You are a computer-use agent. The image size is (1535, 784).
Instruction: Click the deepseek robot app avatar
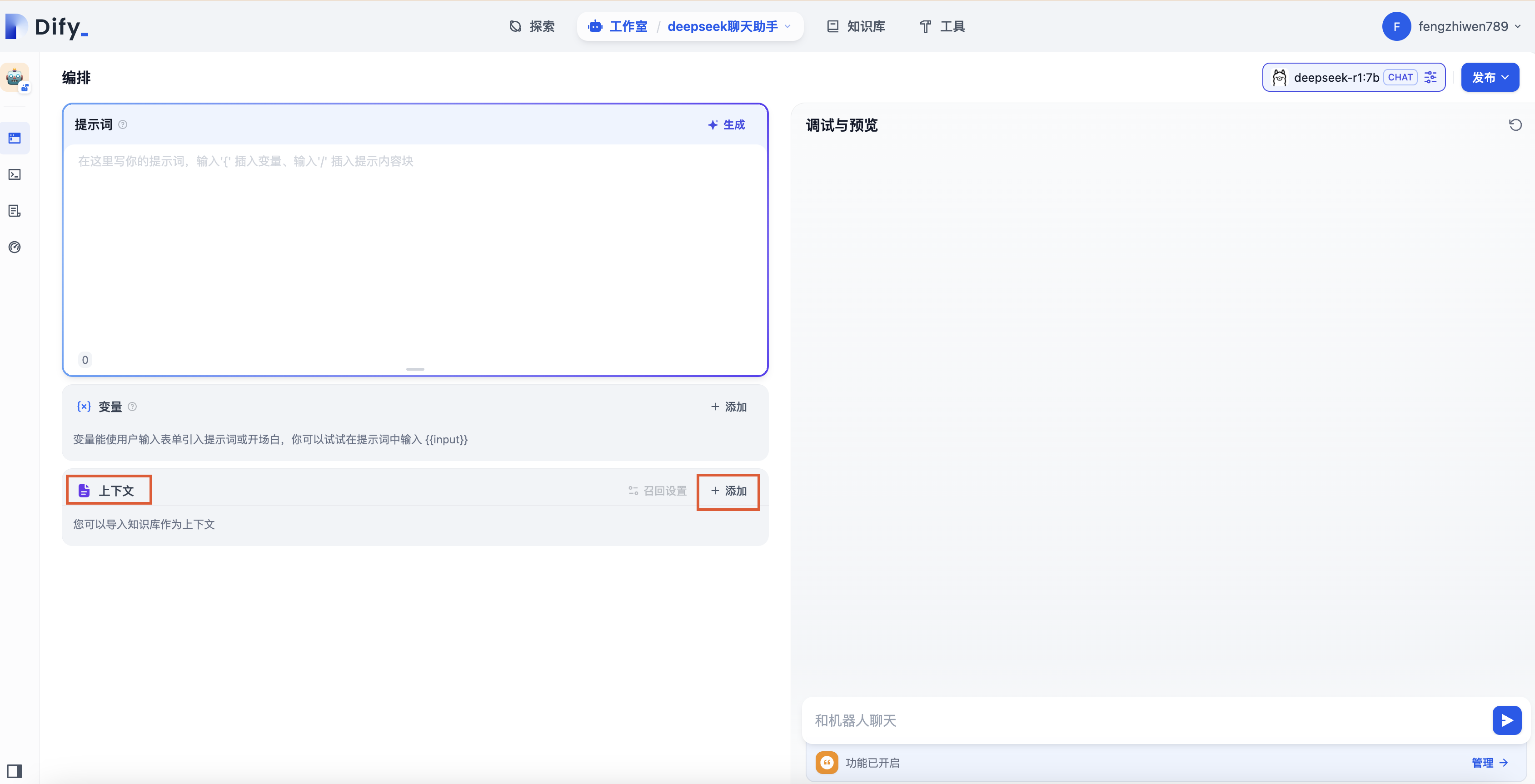(x=15, y=78)
